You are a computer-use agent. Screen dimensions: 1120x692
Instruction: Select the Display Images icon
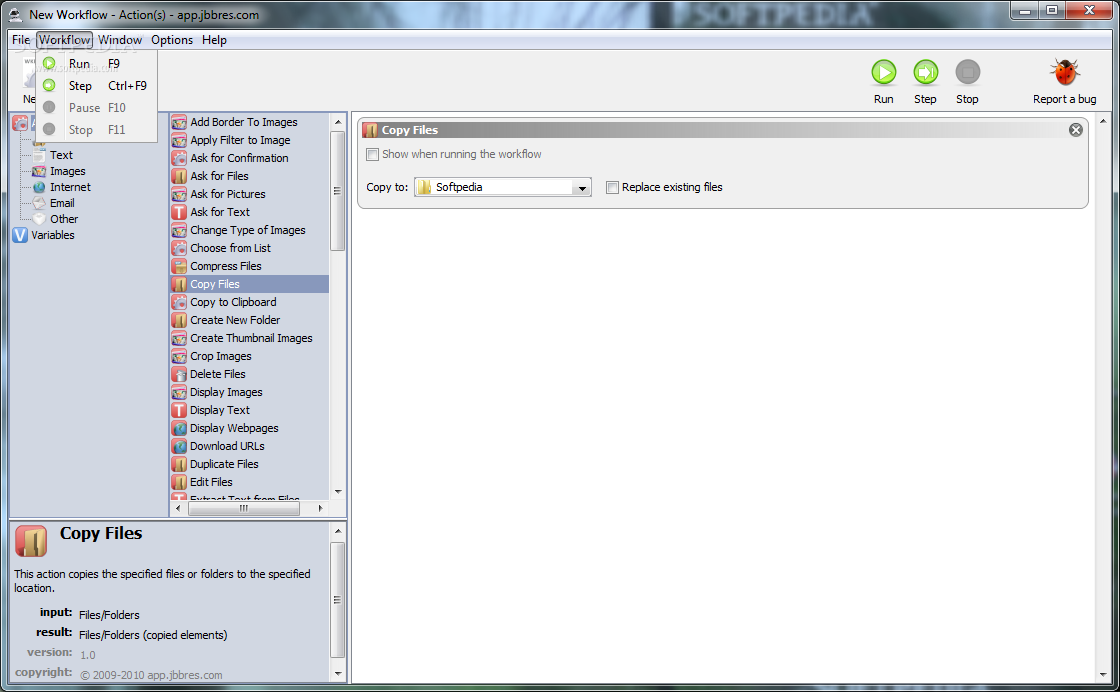click(x=179, y=392)
